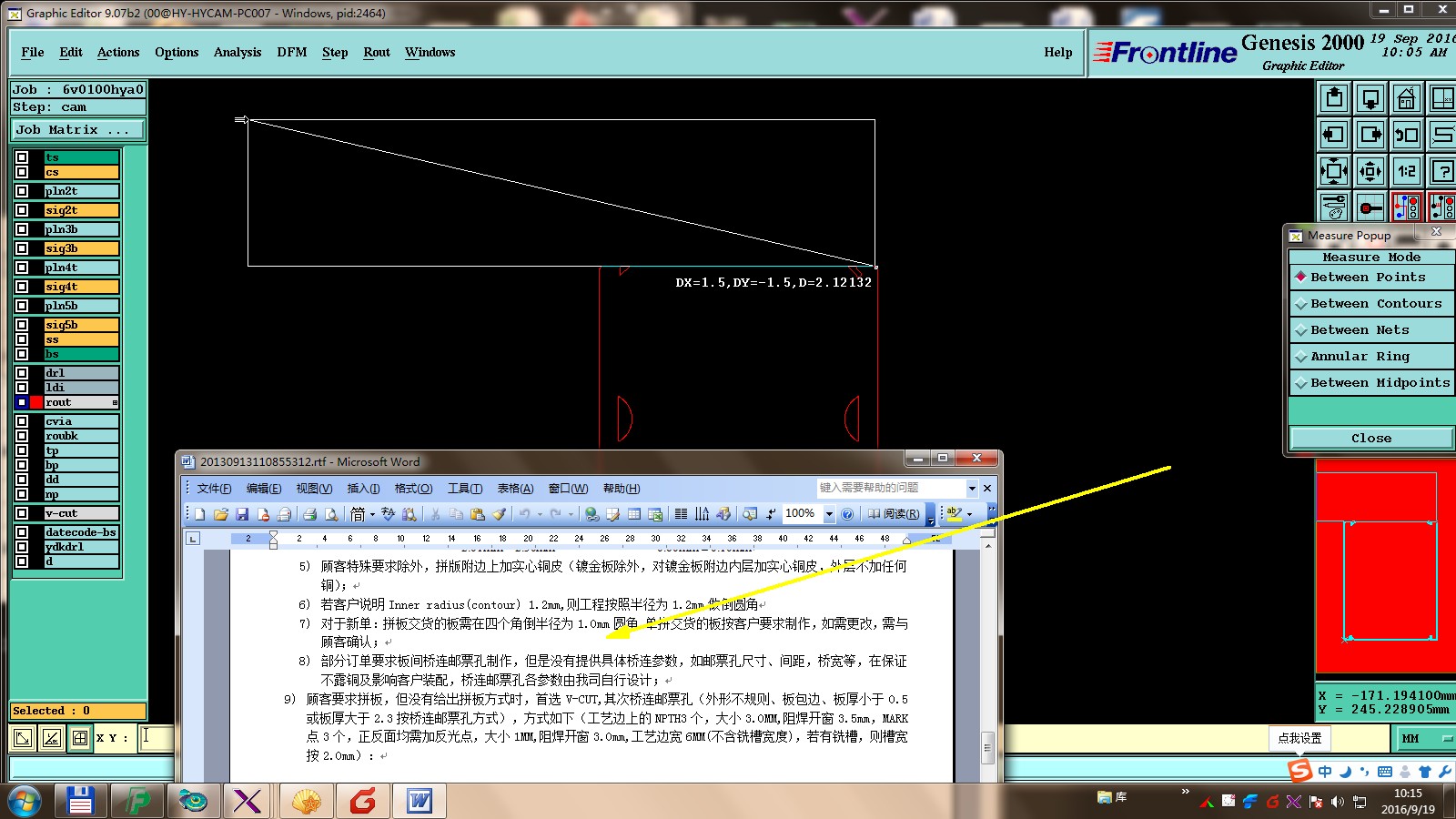Click the Columns icon in Word toolbar
Image resolution: width=1456 pixels, height=819 pixels.
coord(681,514)
